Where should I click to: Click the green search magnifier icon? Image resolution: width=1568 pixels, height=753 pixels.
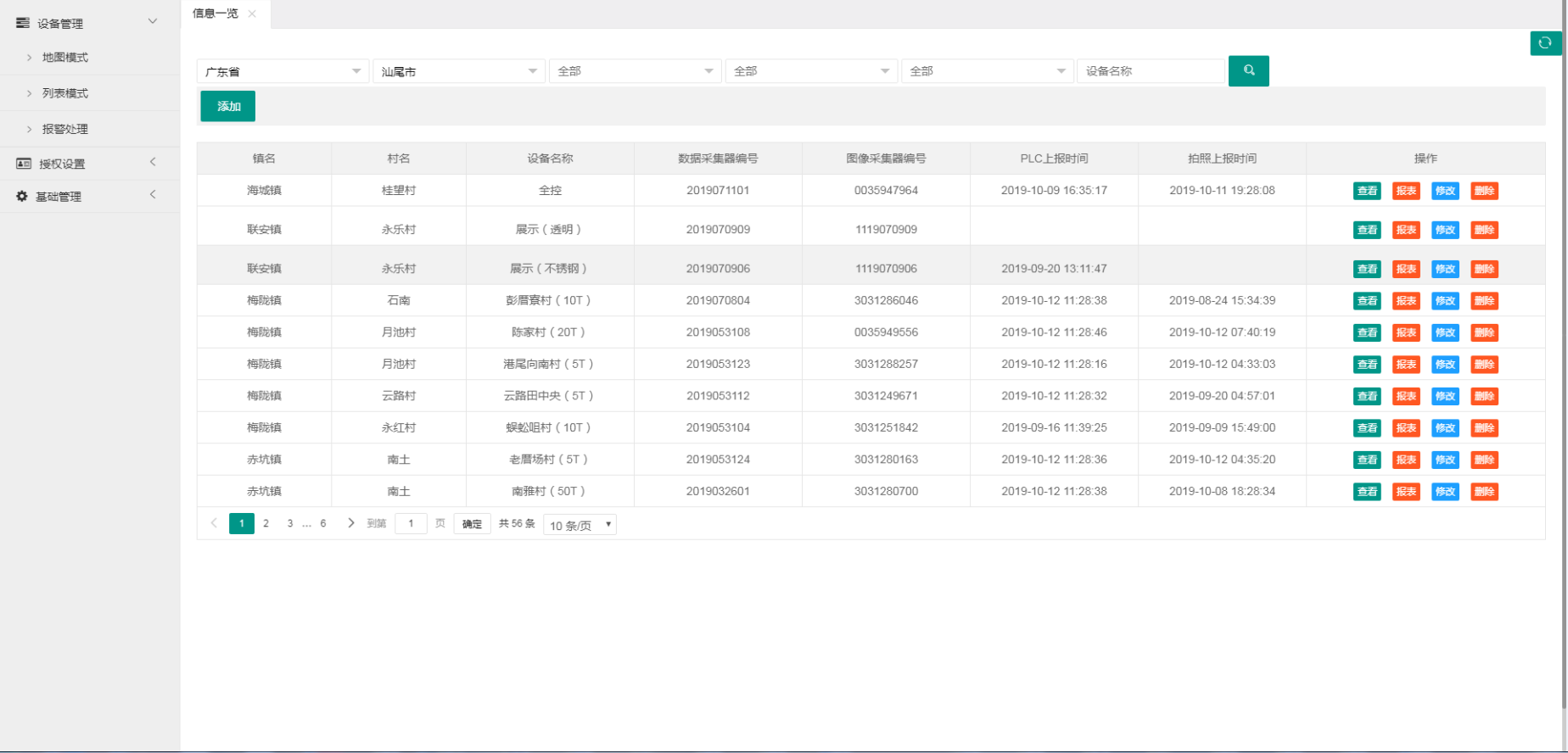(1248, 71)
